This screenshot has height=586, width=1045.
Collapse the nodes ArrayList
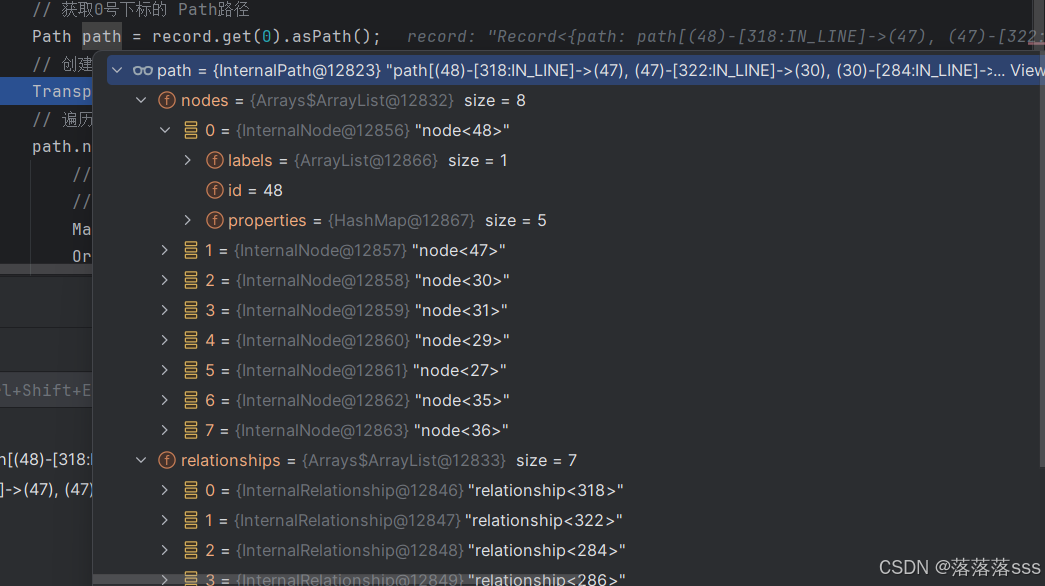click(141, 100)
